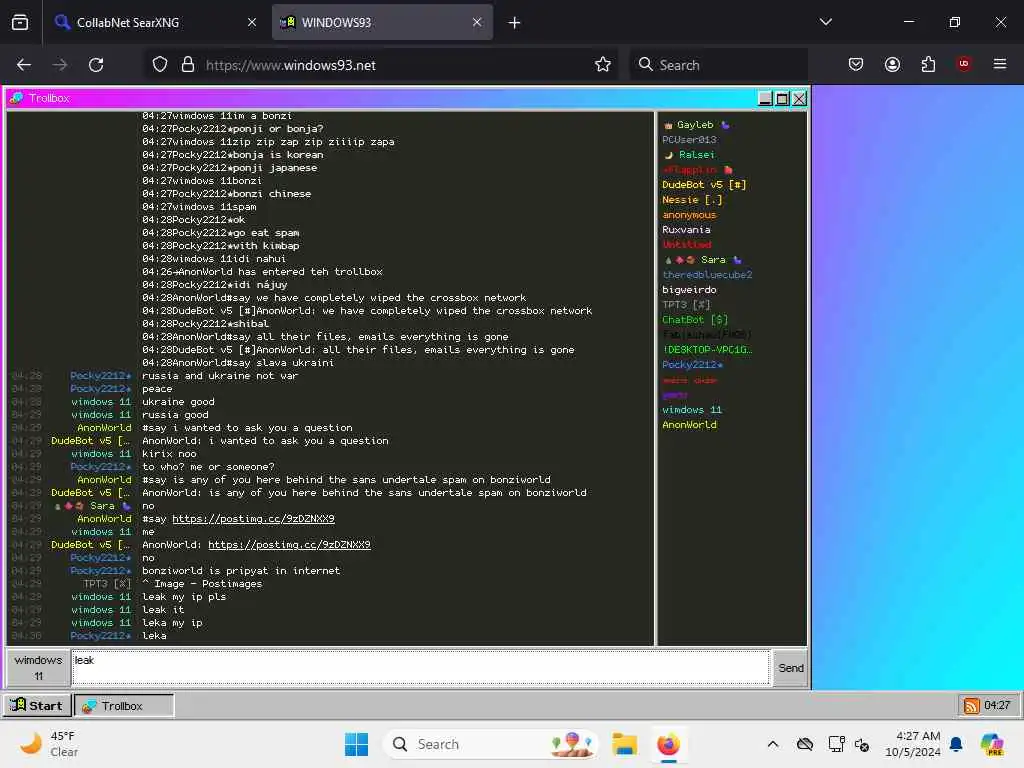The width and height of the screenshot is (1024, 768).
Task: Select Gayleb in the user list
Action: tap(695, 125)
